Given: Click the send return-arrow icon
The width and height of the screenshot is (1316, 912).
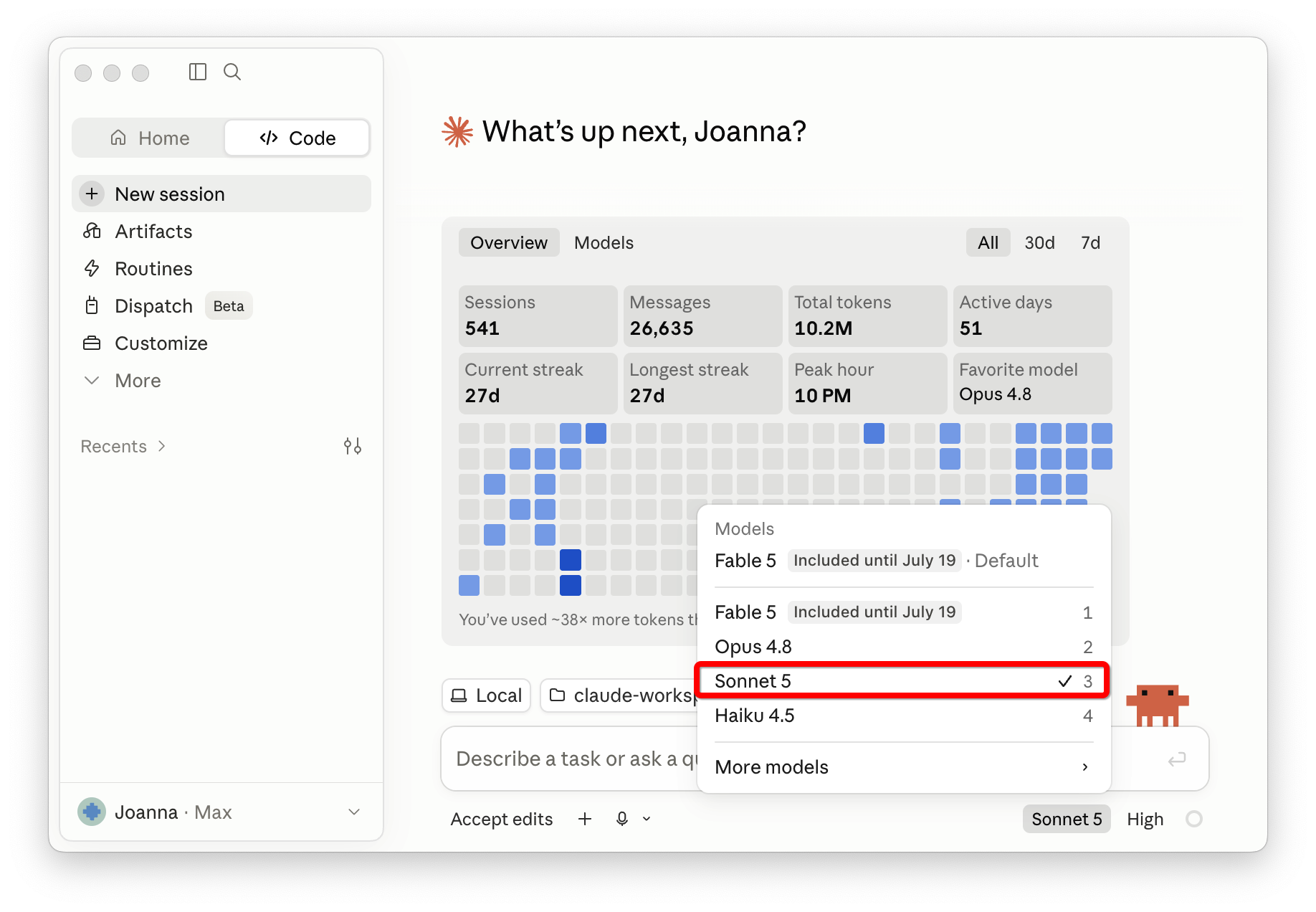Looking at the screenshot, I should (x=1176, y=759).
